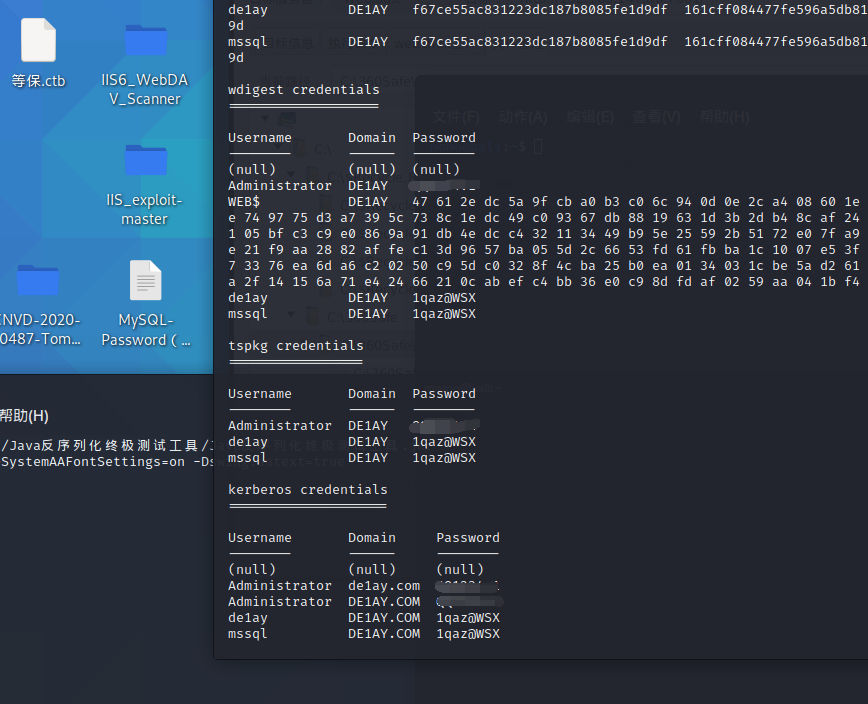Screen dimensions: 868x704
Task: Open faint 查看(V) menu behind terminal
Action: tap(657, 117)
